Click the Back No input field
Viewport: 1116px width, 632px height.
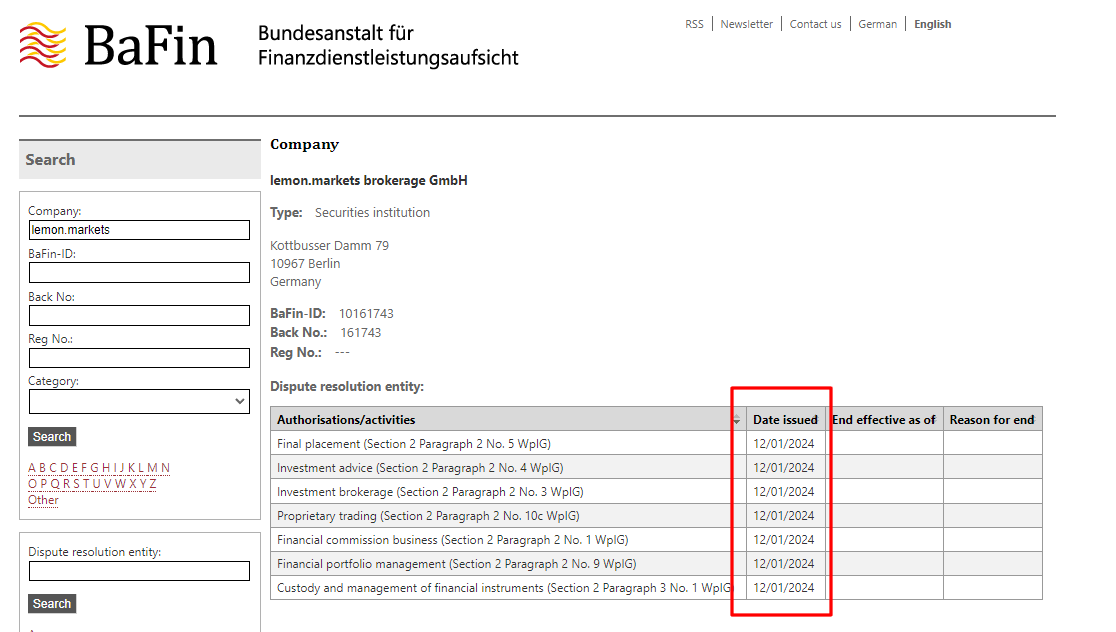(139, 315)
